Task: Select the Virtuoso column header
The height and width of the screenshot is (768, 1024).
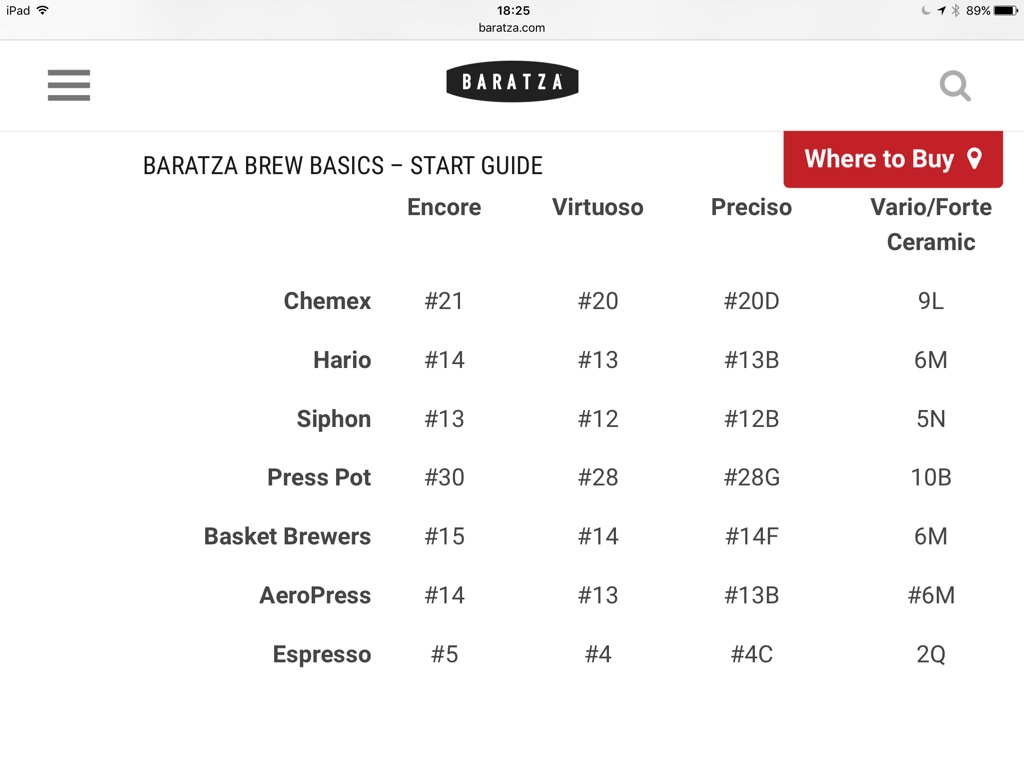Action: 598,207
